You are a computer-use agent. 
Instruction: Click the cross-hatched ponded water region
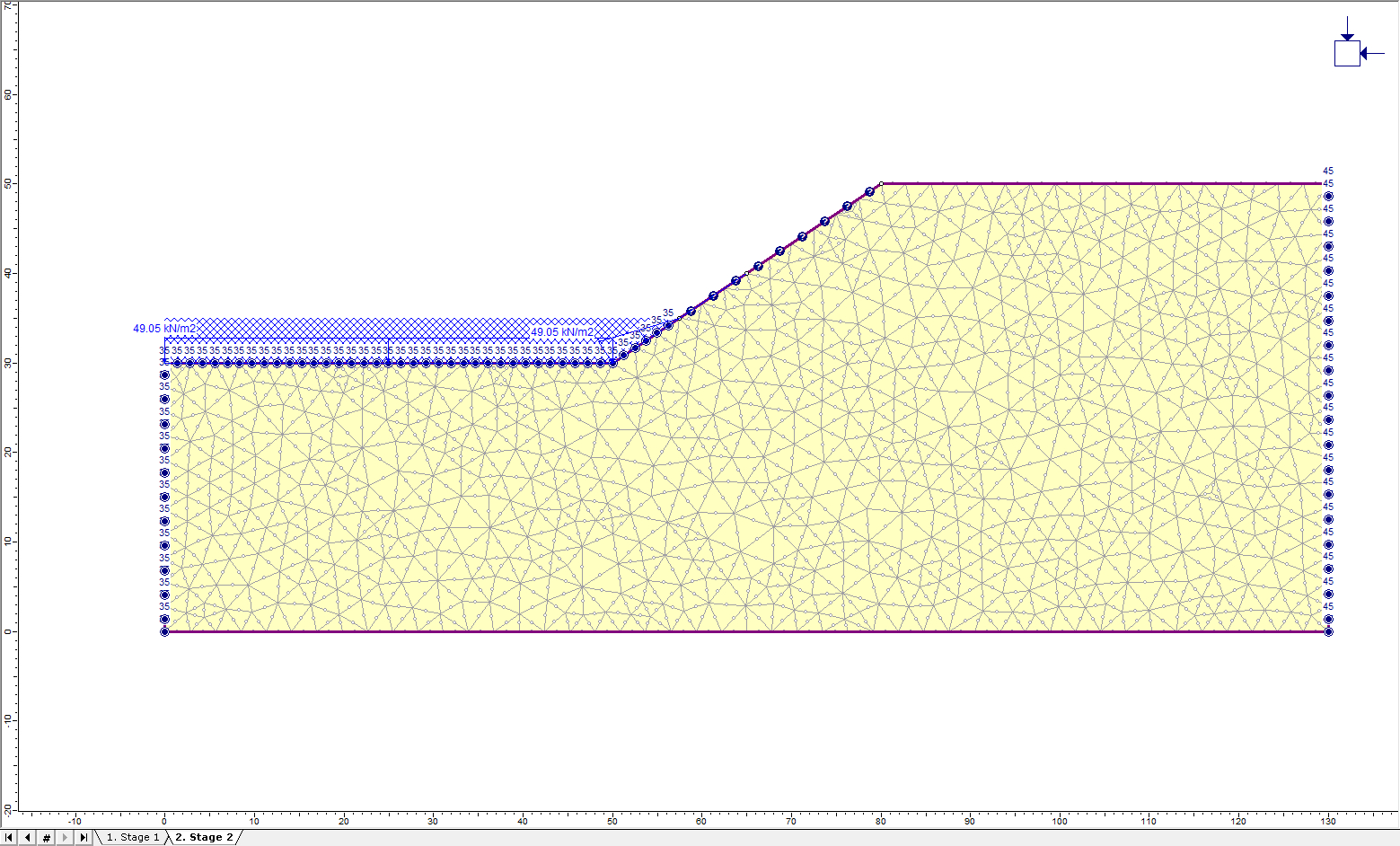pos(359,324)
